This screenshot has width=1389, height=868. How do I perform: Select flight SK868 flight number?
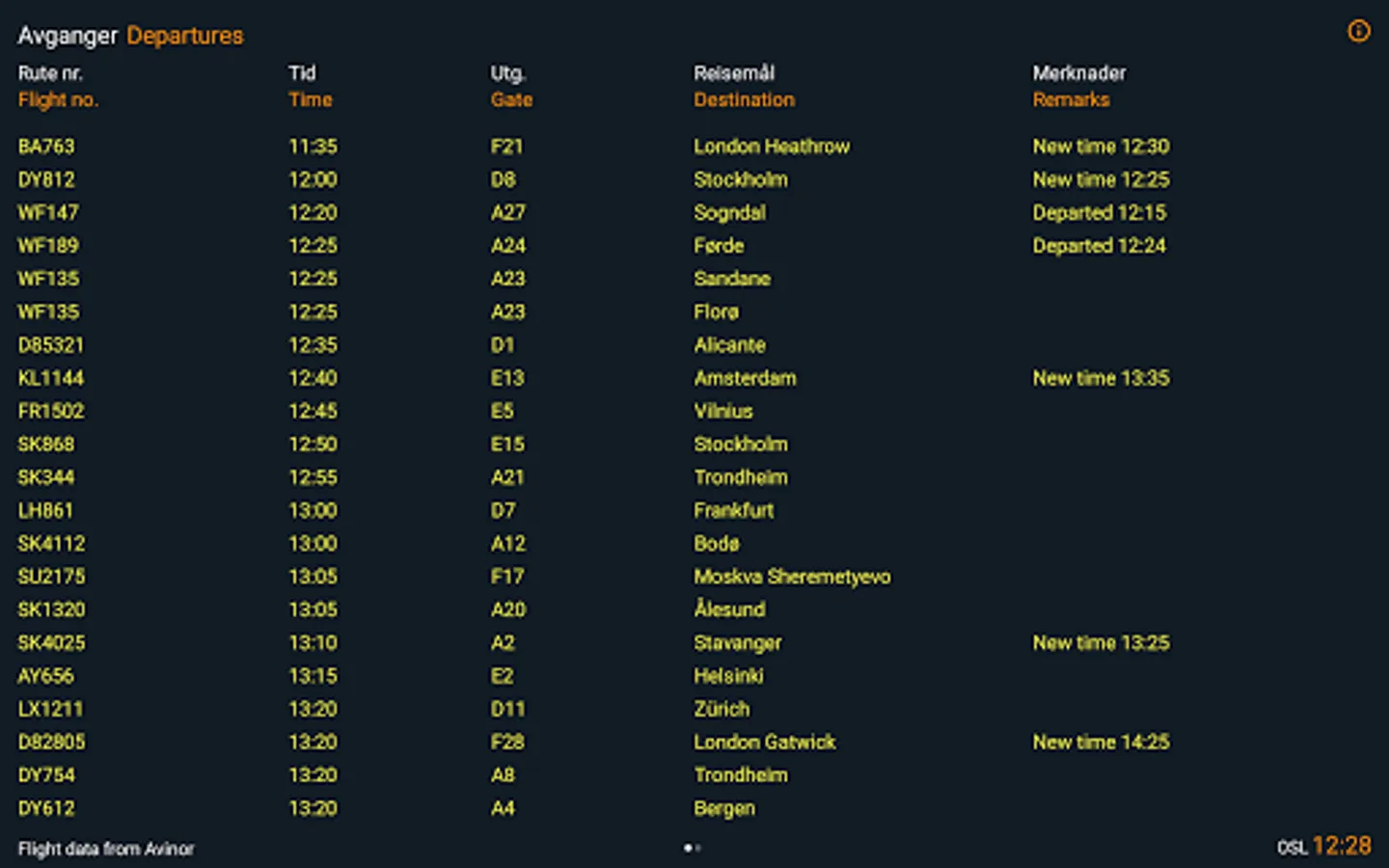46,445
